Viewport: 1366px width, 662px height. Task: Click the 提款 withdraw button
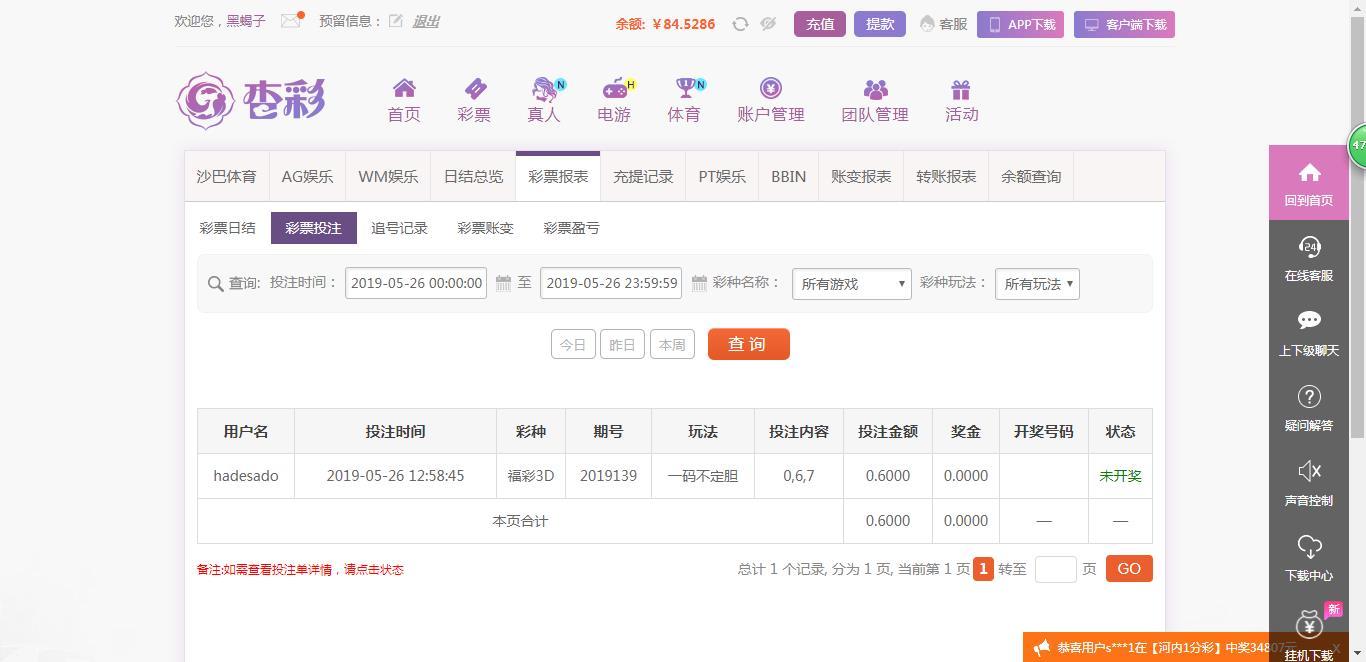tap(880, 24)
